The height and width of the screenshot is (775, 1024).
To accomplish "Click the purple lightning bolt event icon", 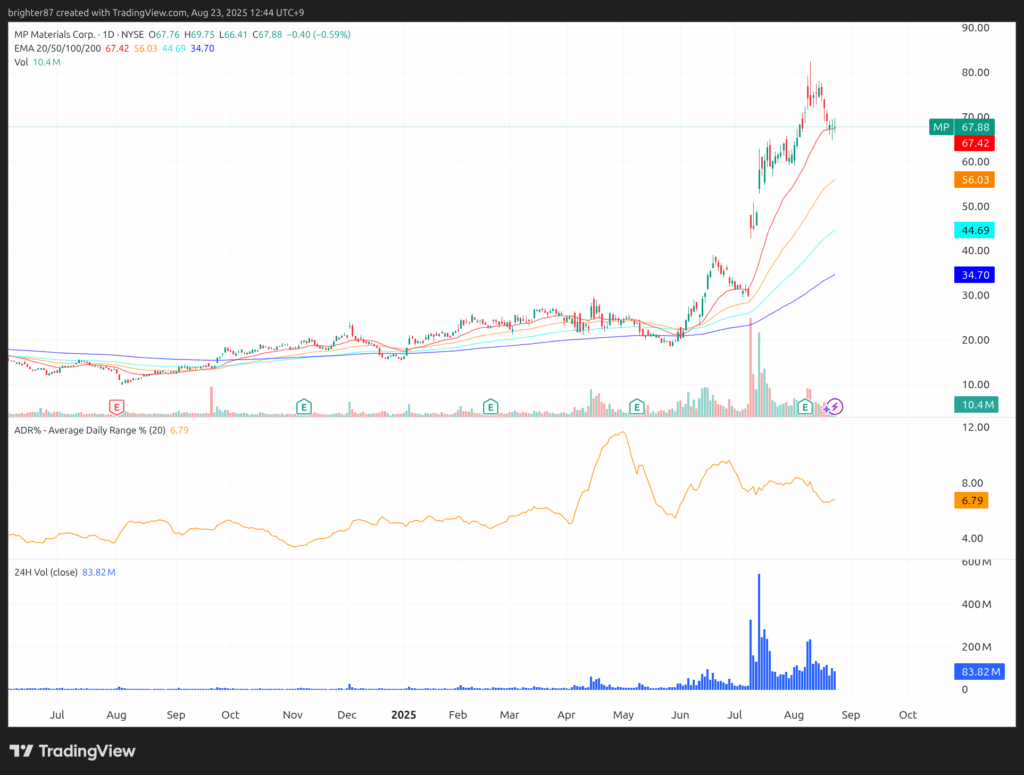I will pyautogui.click(x=834, y=407).
